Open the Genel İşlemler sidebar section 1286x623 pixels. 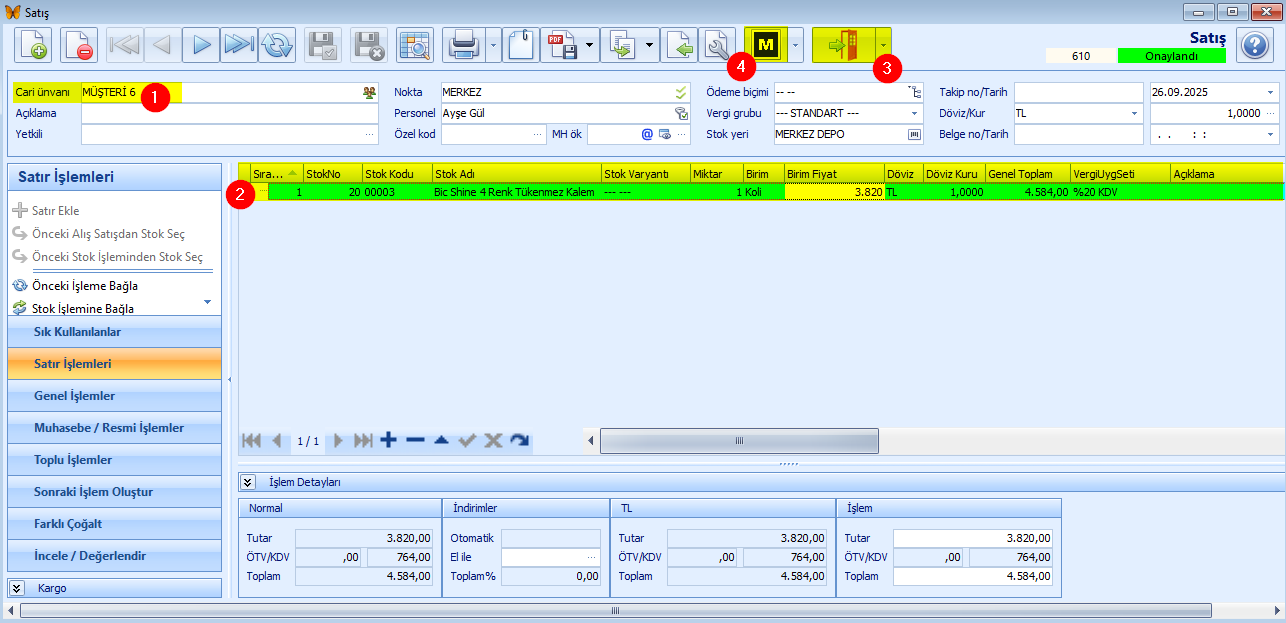[x=74, y=396]
